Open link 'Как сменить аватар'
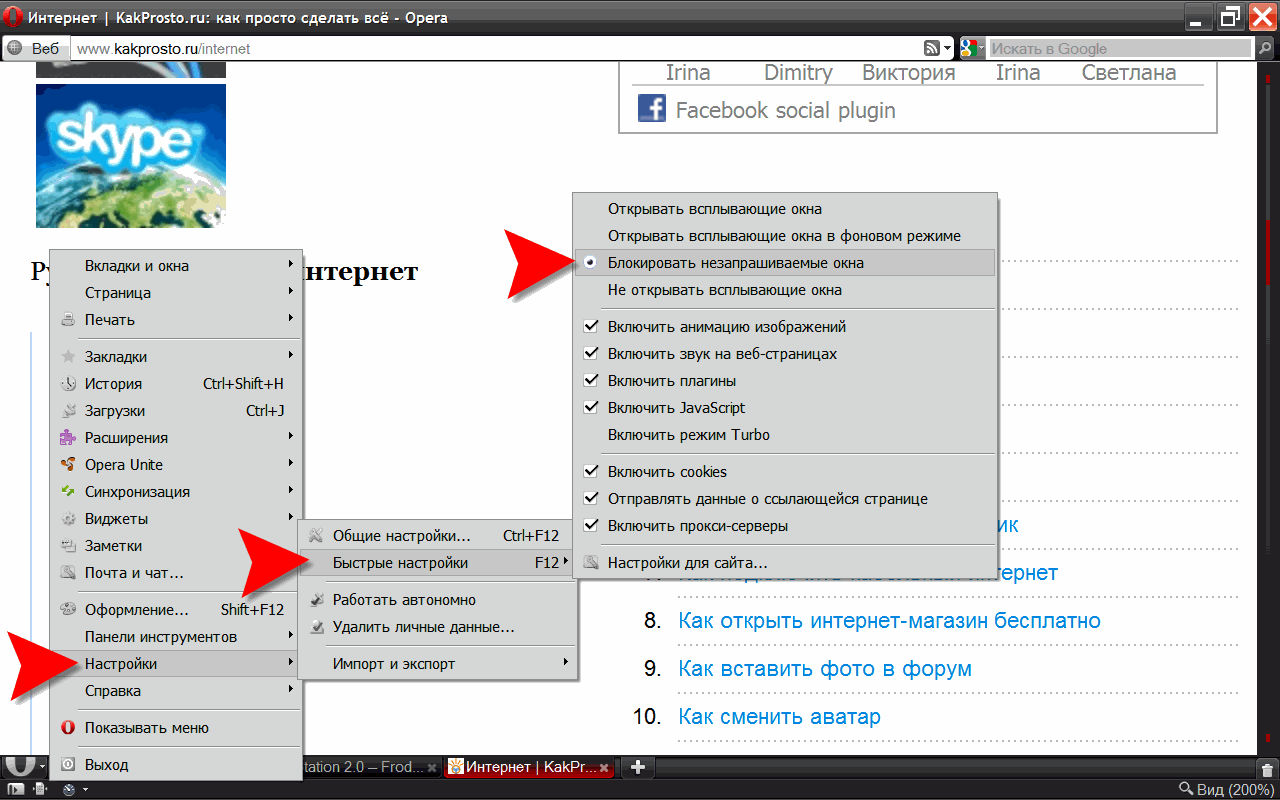This screenshot has width=1280, height=800. (x=779, y=717)
